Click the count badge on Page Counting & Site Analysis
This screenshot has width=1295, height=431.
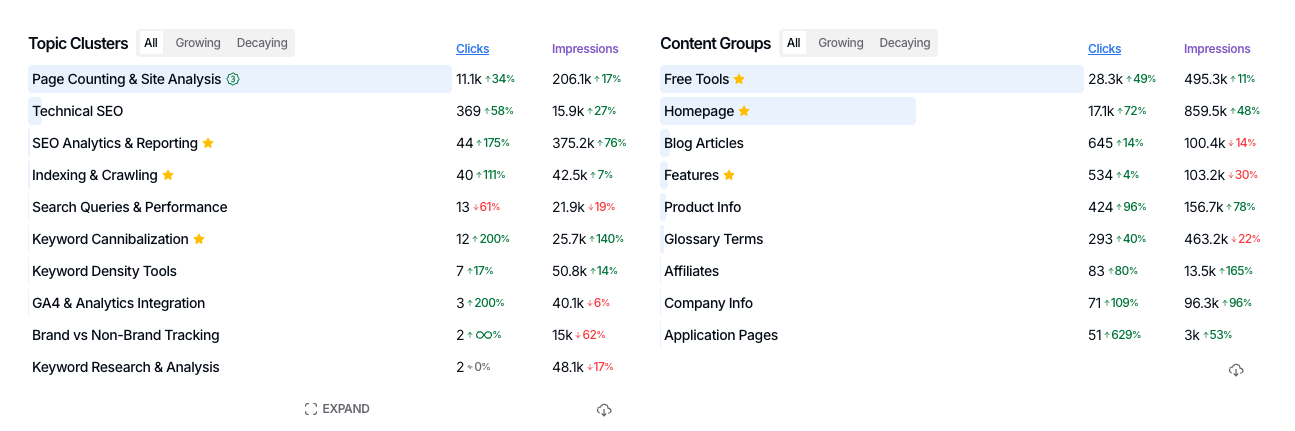[233, 79]
